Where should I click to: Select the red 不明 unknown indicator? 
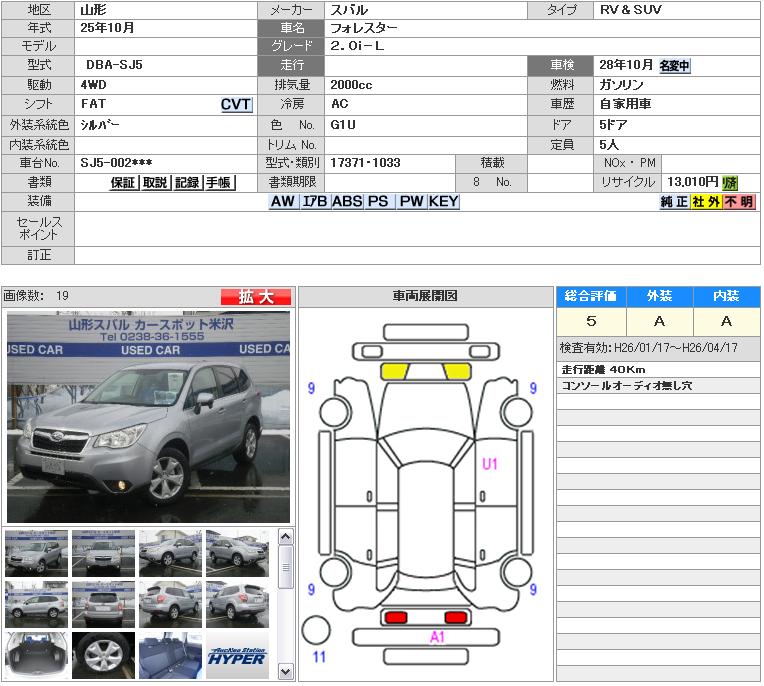[x=739, y=202]
